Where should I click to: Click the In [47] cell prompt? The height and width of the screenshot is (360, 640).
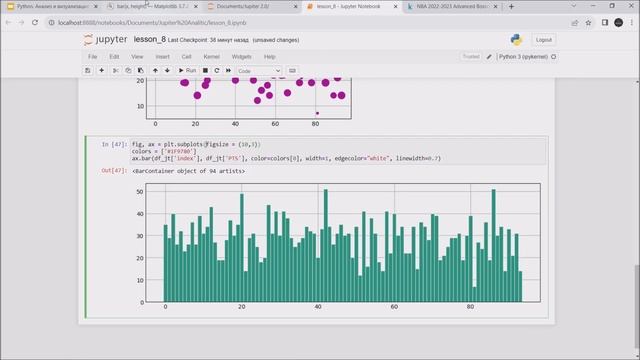pos(114,144)
